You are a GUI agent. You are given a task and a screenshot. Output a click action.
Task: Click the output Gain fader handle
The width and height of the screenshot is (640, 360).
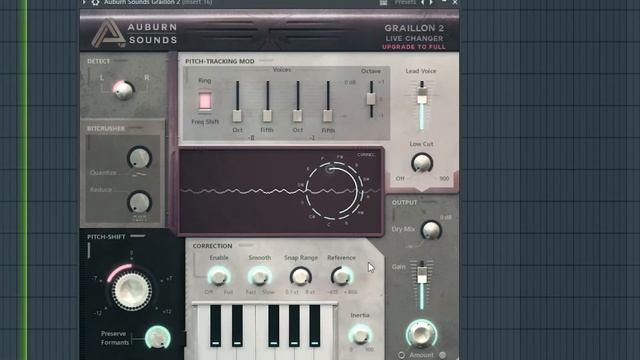[422, 275]
